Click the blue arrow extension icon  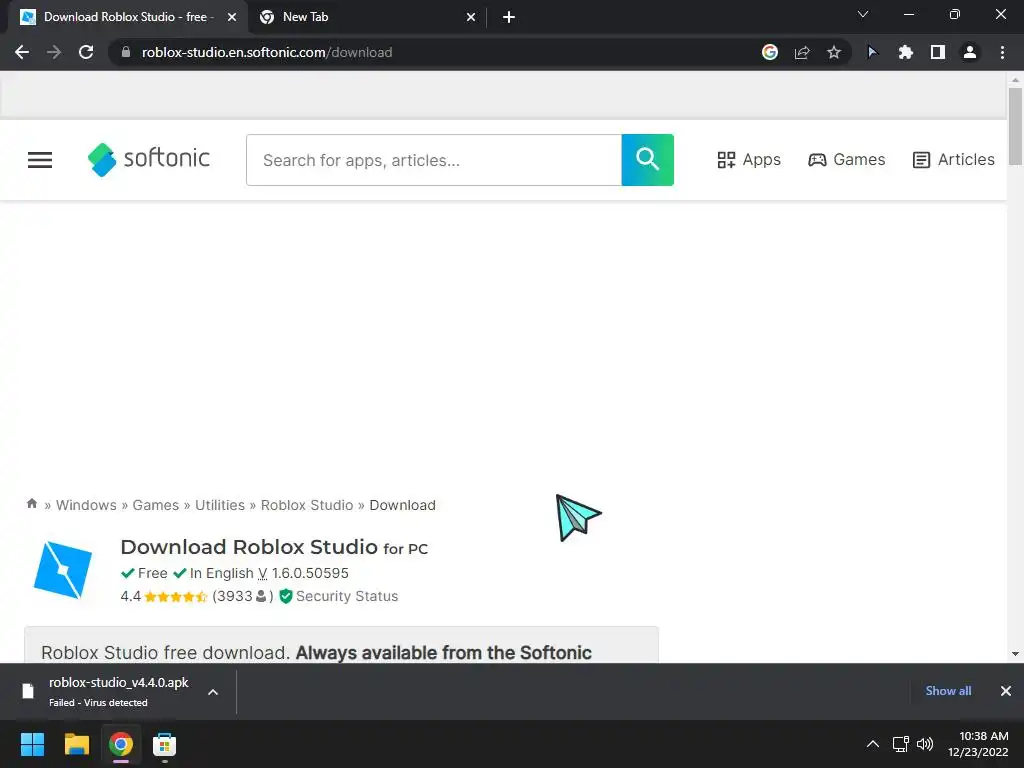click(x=872, y=52)
